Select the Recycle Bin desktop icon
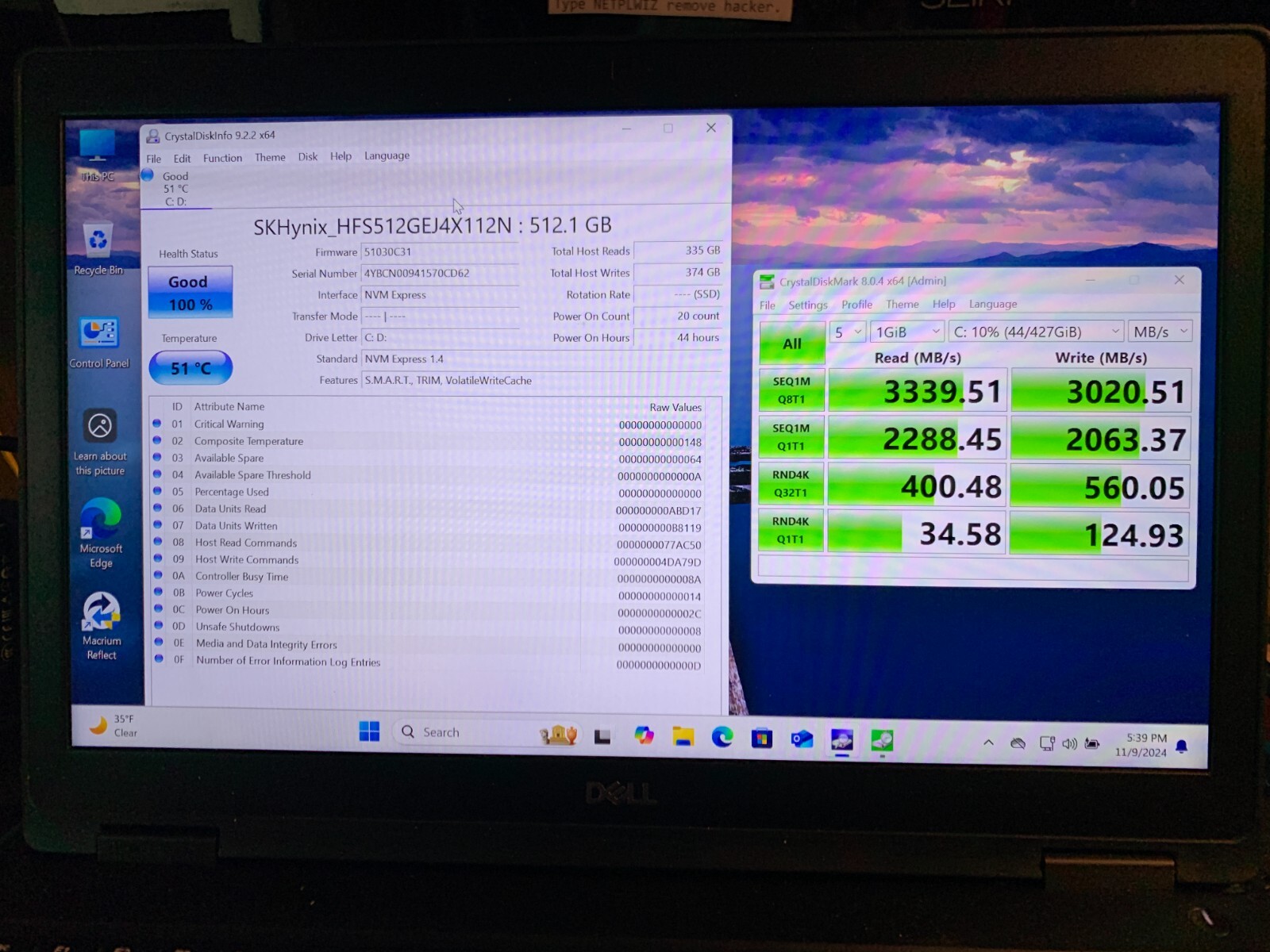Image resolution: width=1270 pixels, height=952 pixels. click(98, 248)
